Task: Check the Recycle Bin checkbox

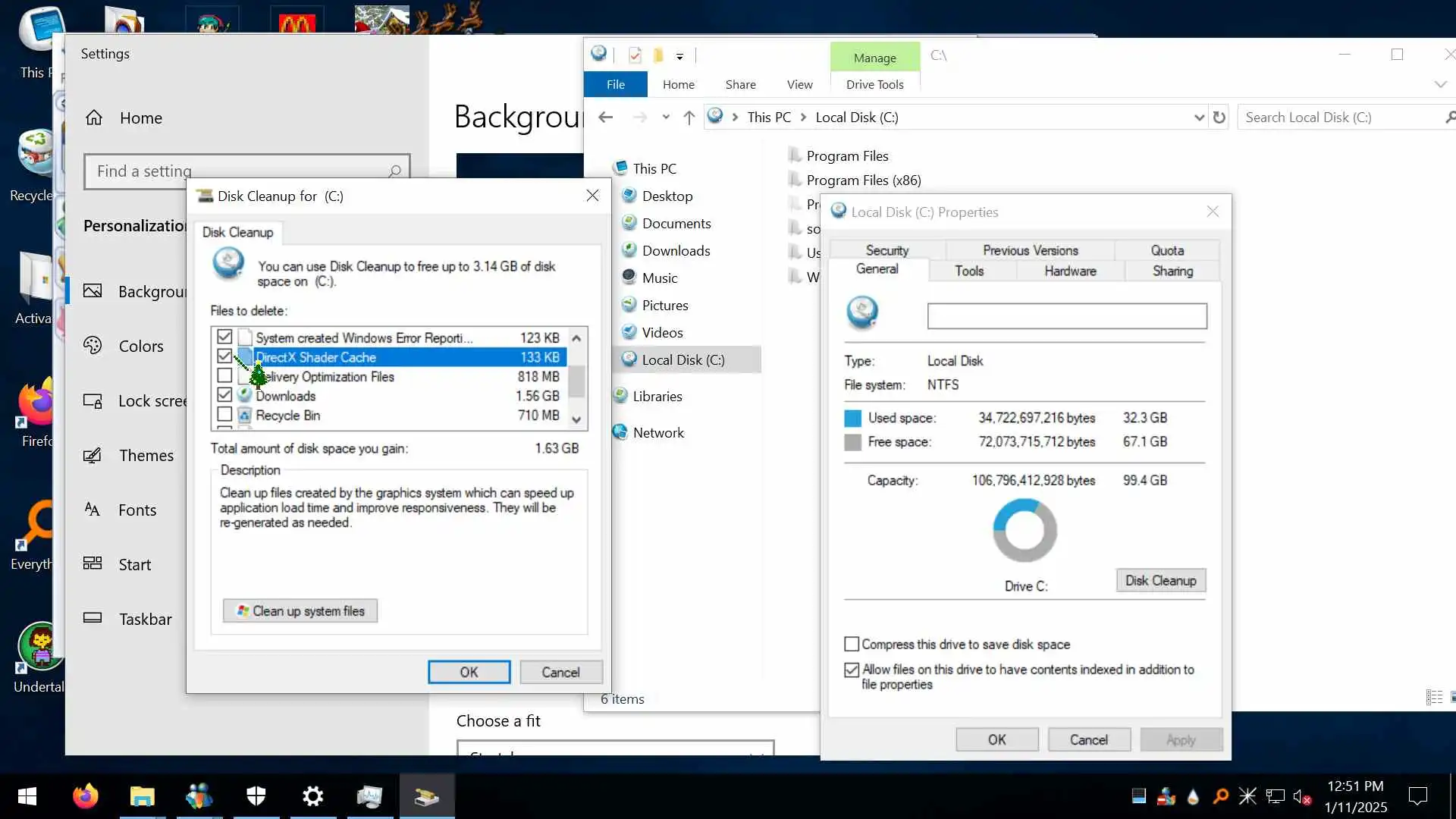Action: [x=224, y=415]
